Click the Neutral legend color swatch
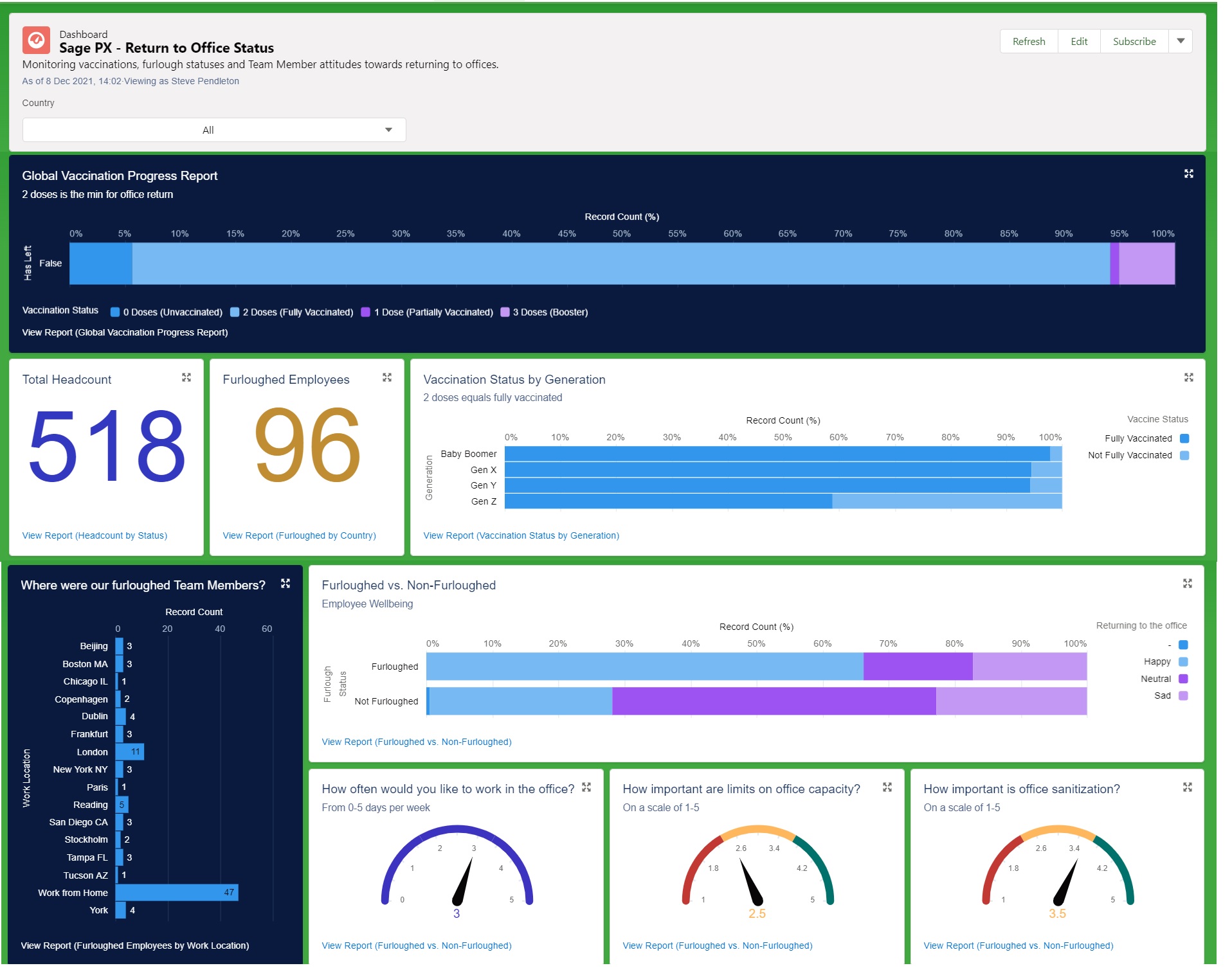The width and height of the screenshot is (1232, 977). [1183, 679]
